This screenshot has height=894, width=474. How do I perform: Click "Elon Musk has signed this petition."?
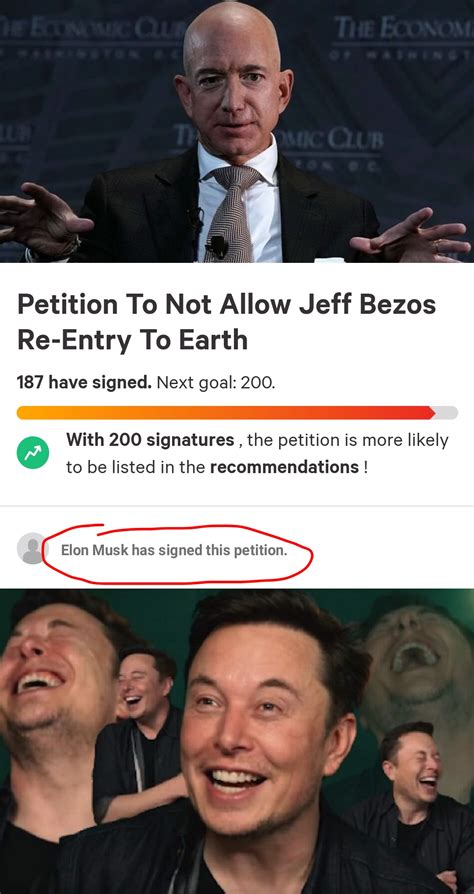(x=174, y=551)
